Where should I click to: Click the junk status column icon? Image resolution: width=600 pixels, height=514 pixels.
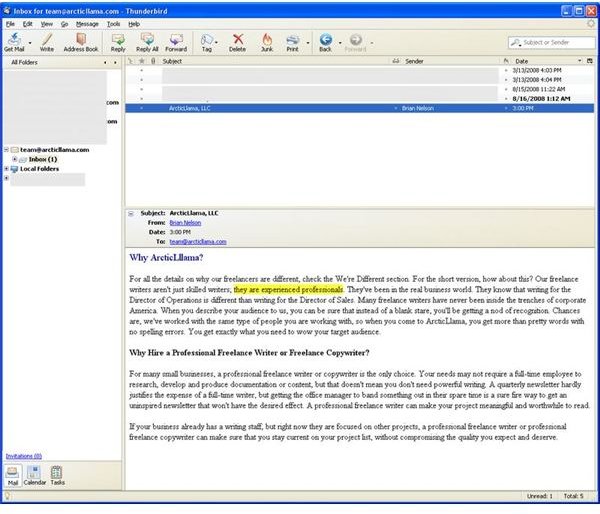click(x=506, y=61)
